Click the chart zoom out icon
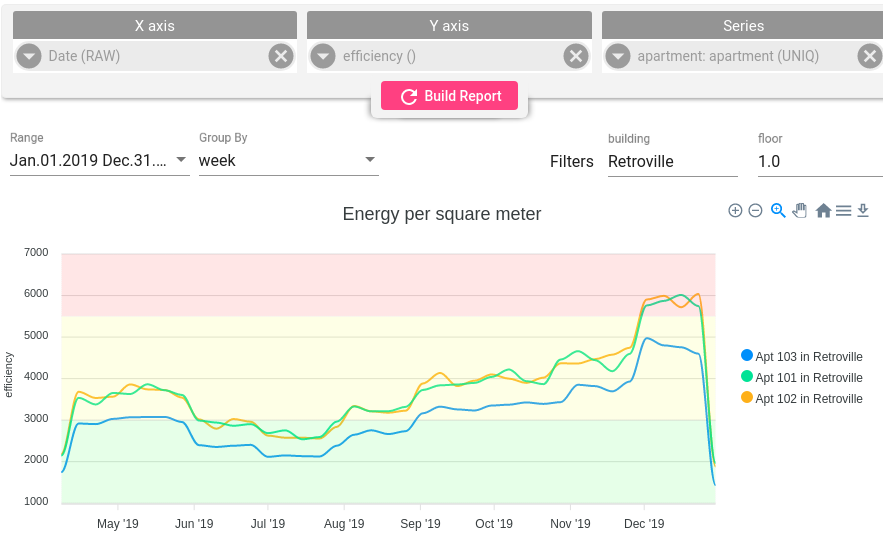The height and width of the screenshot is (540, 883). (x=756, y=211)
